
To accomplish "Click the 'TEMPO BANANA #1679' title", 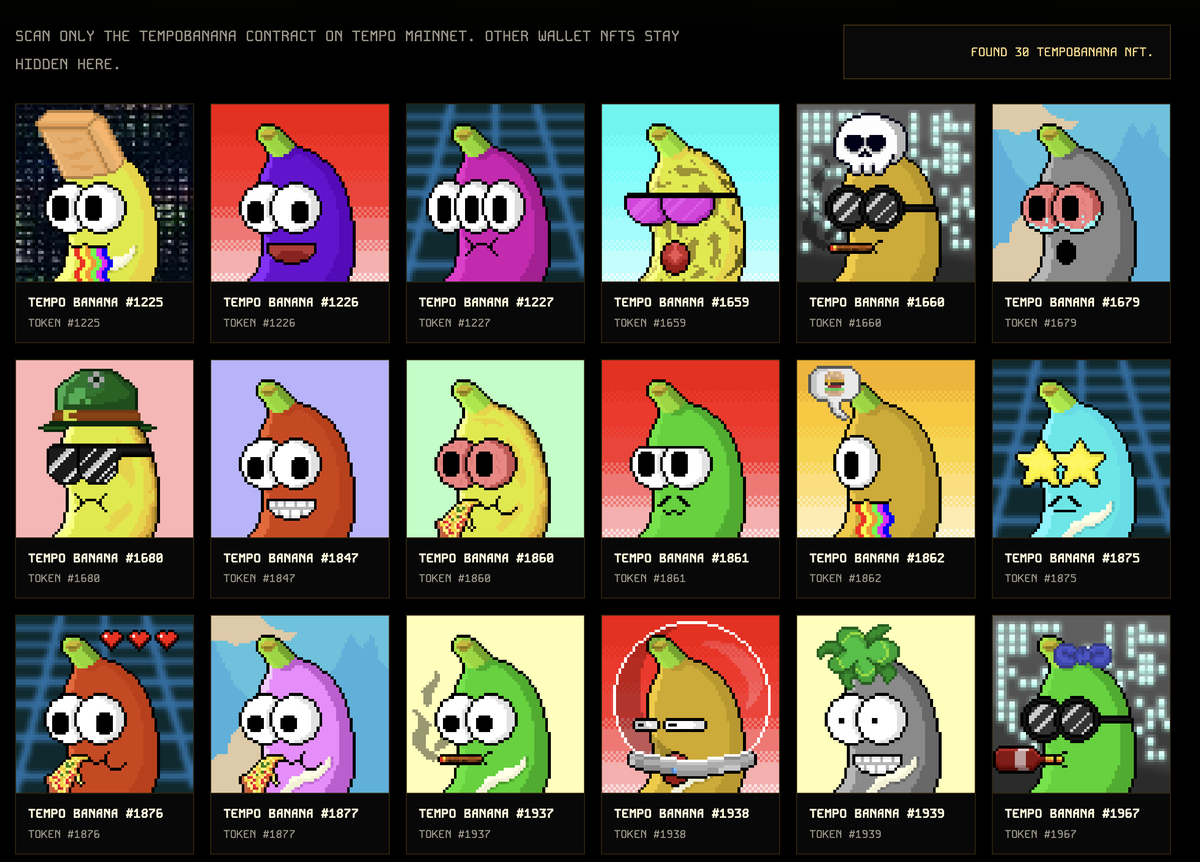I will coord(1072,302).
